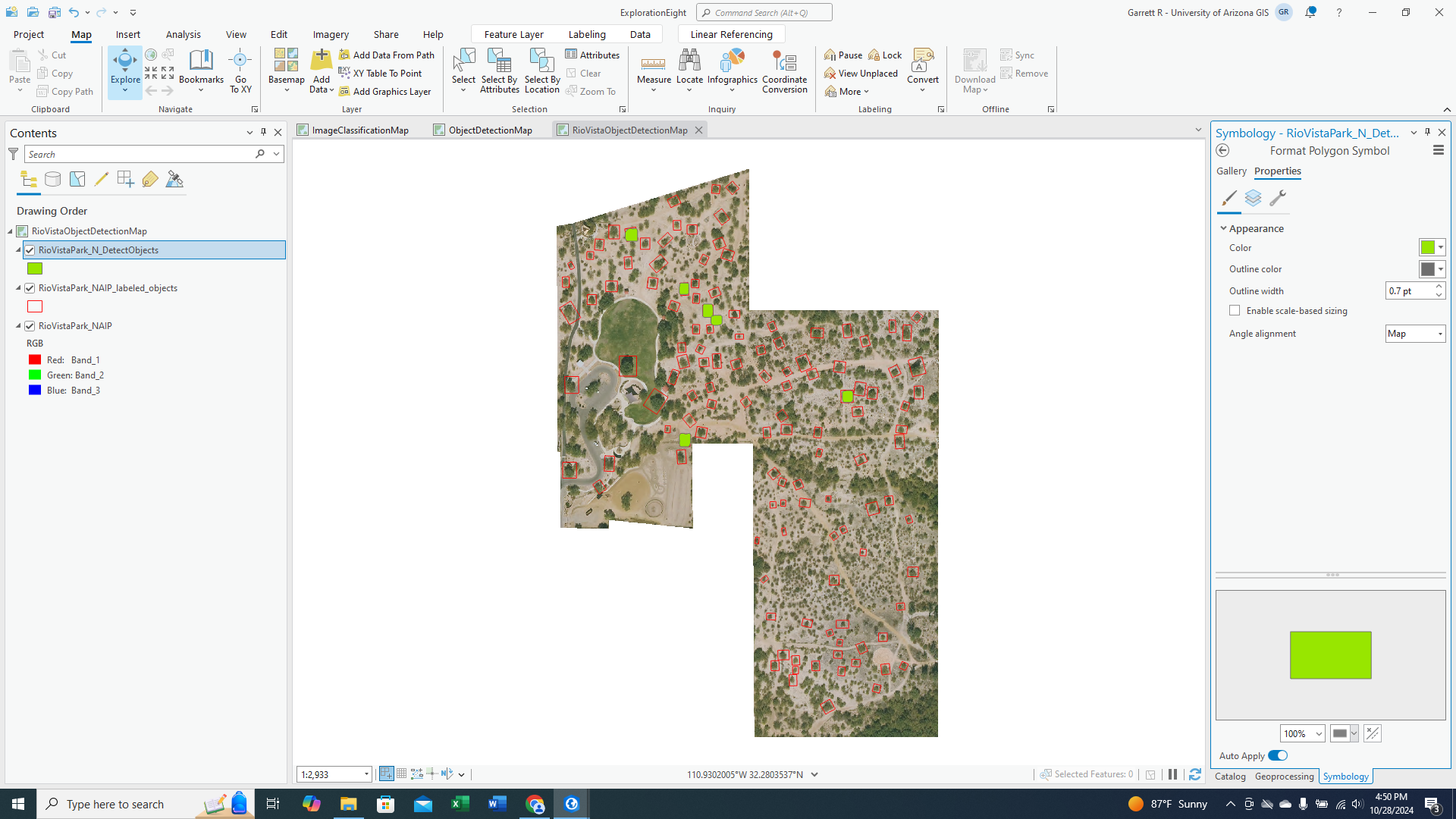Enable scale-based sizing checkbox
The image size is (1456, 819).
(x=1235, y=311)
